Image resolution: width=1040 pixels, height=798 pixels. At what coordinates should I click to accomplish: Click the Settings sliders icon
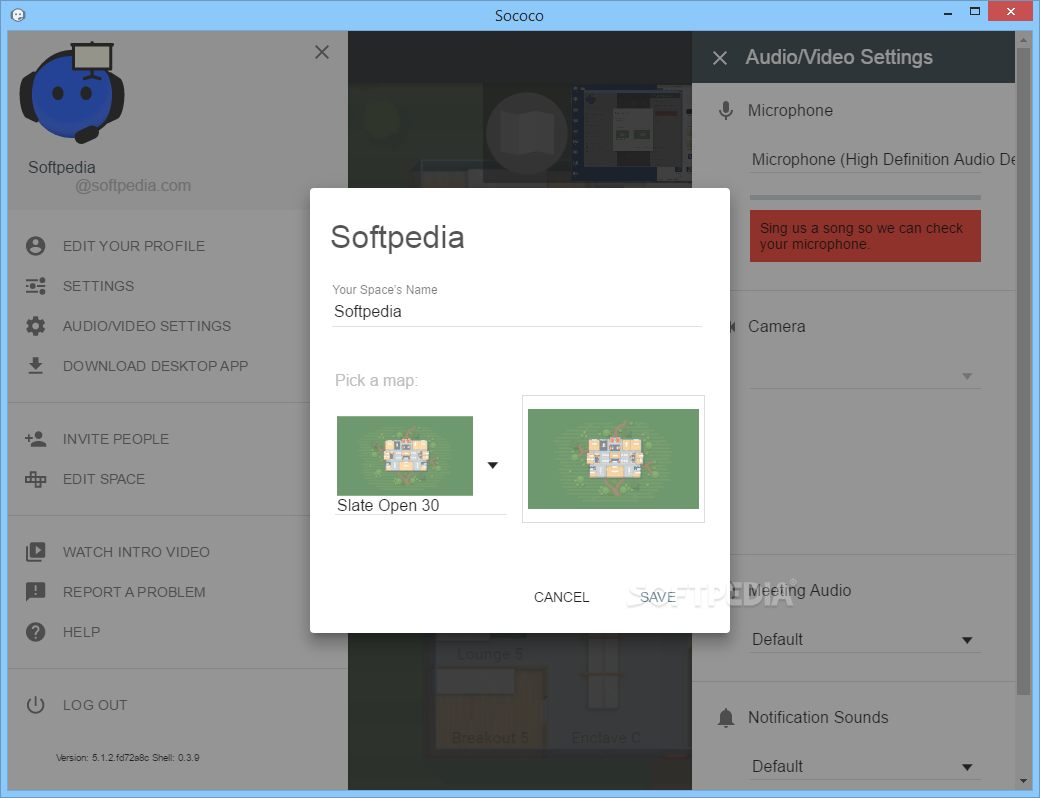(x=35, y=286)
